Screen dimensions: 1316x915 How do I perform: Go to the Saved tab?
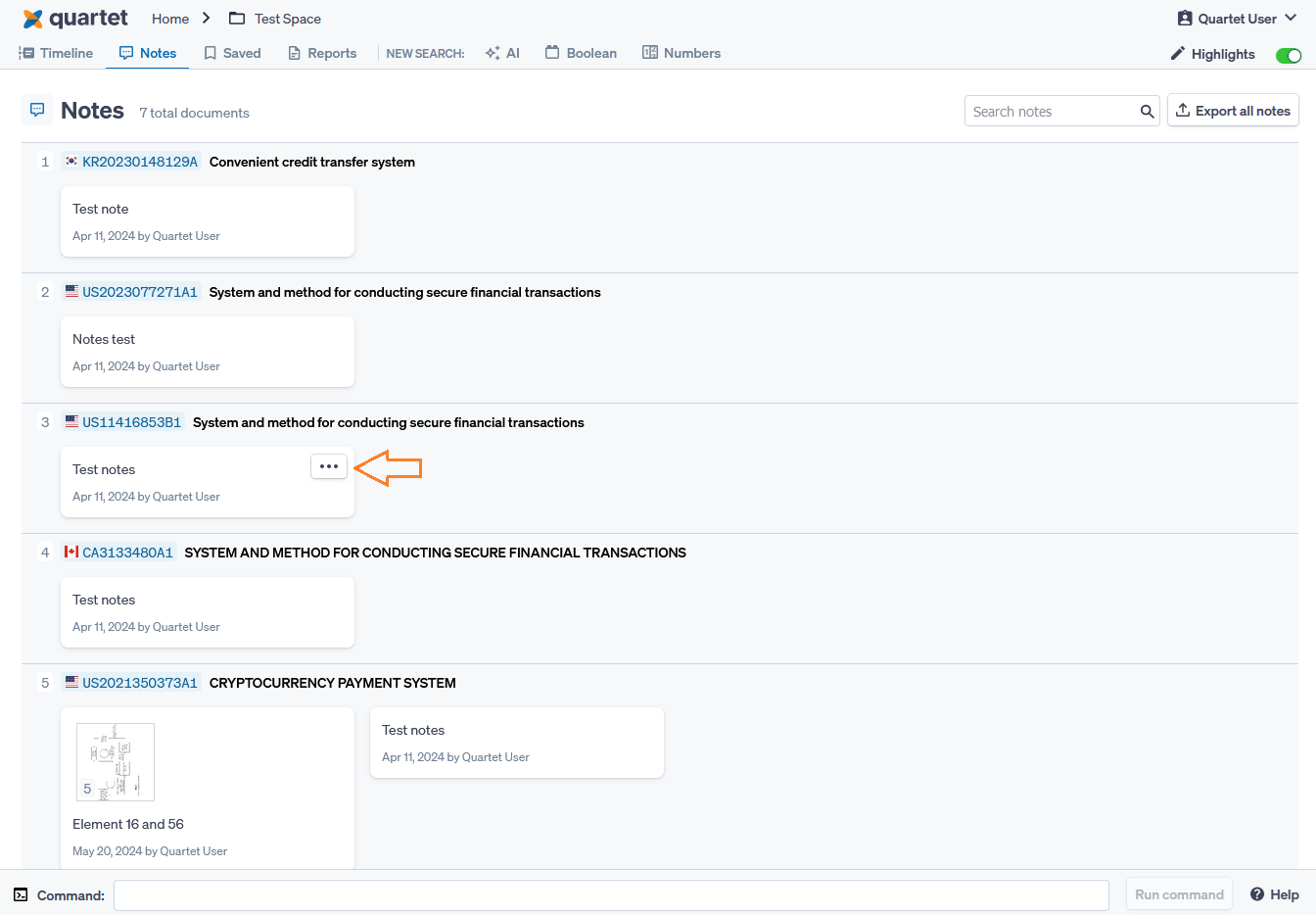[x=232, y=53]
